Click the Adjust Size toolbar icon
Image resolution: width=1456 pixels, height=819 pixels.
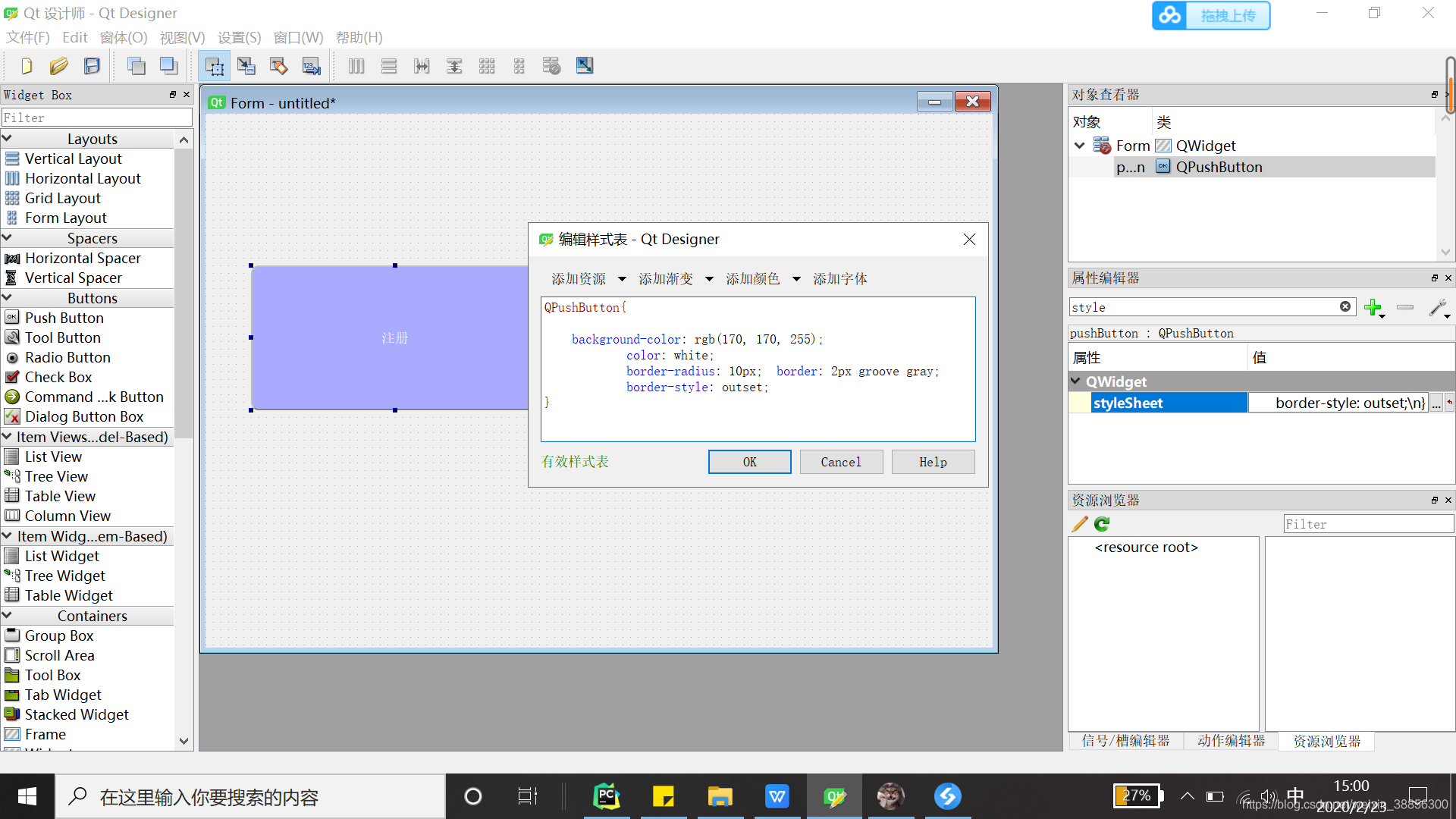[x=584, y=66]
